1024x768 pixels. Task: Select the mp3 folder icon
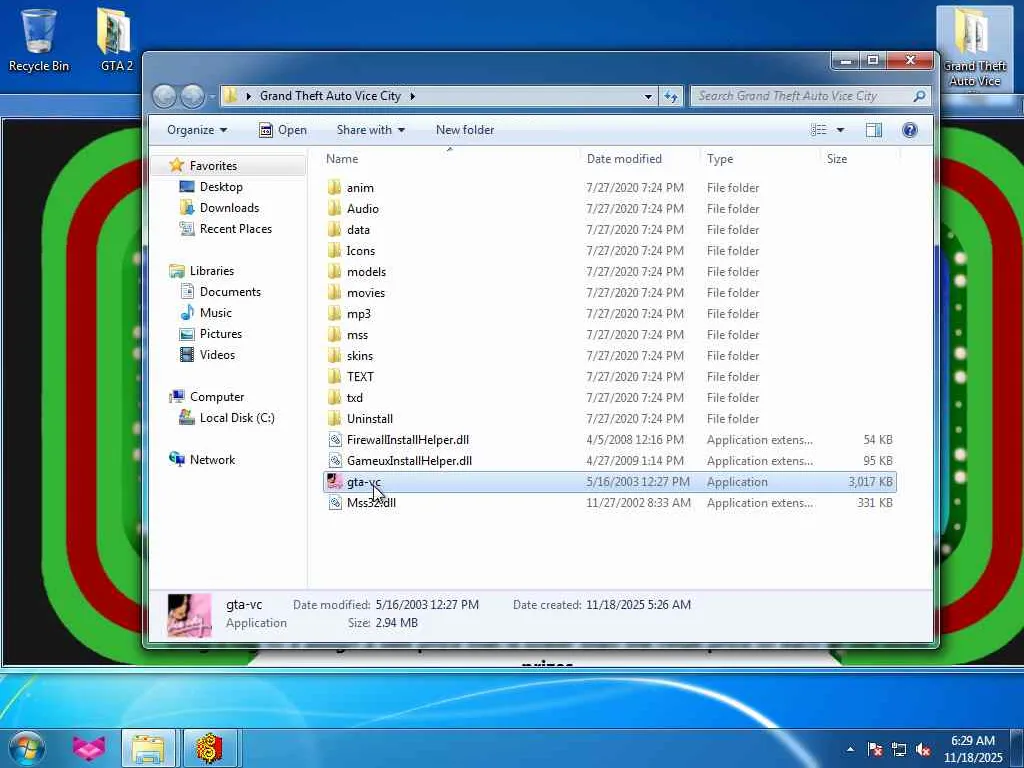(x=334, y=313)
